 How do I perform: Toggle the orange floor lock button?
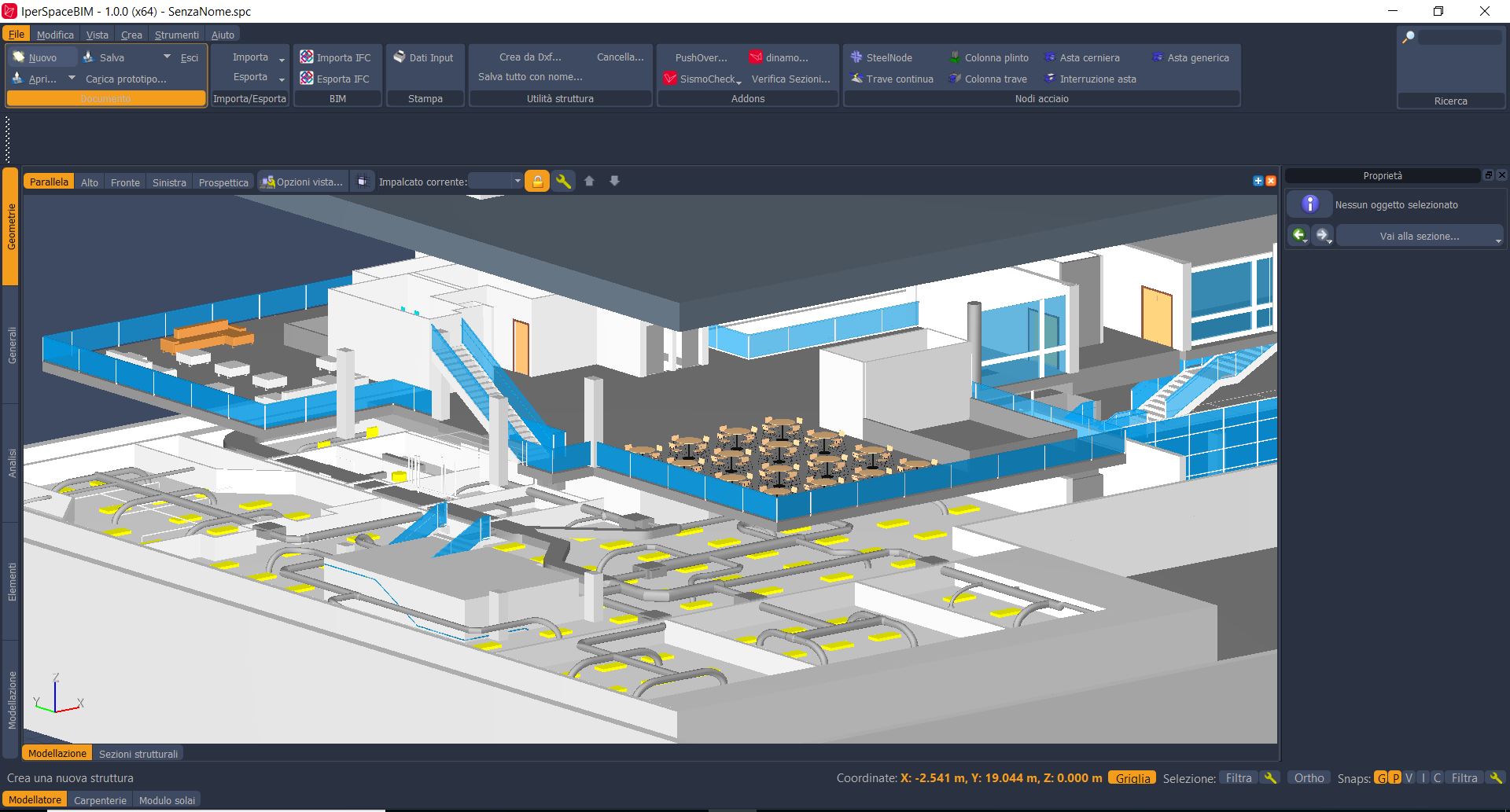[537, 182]
